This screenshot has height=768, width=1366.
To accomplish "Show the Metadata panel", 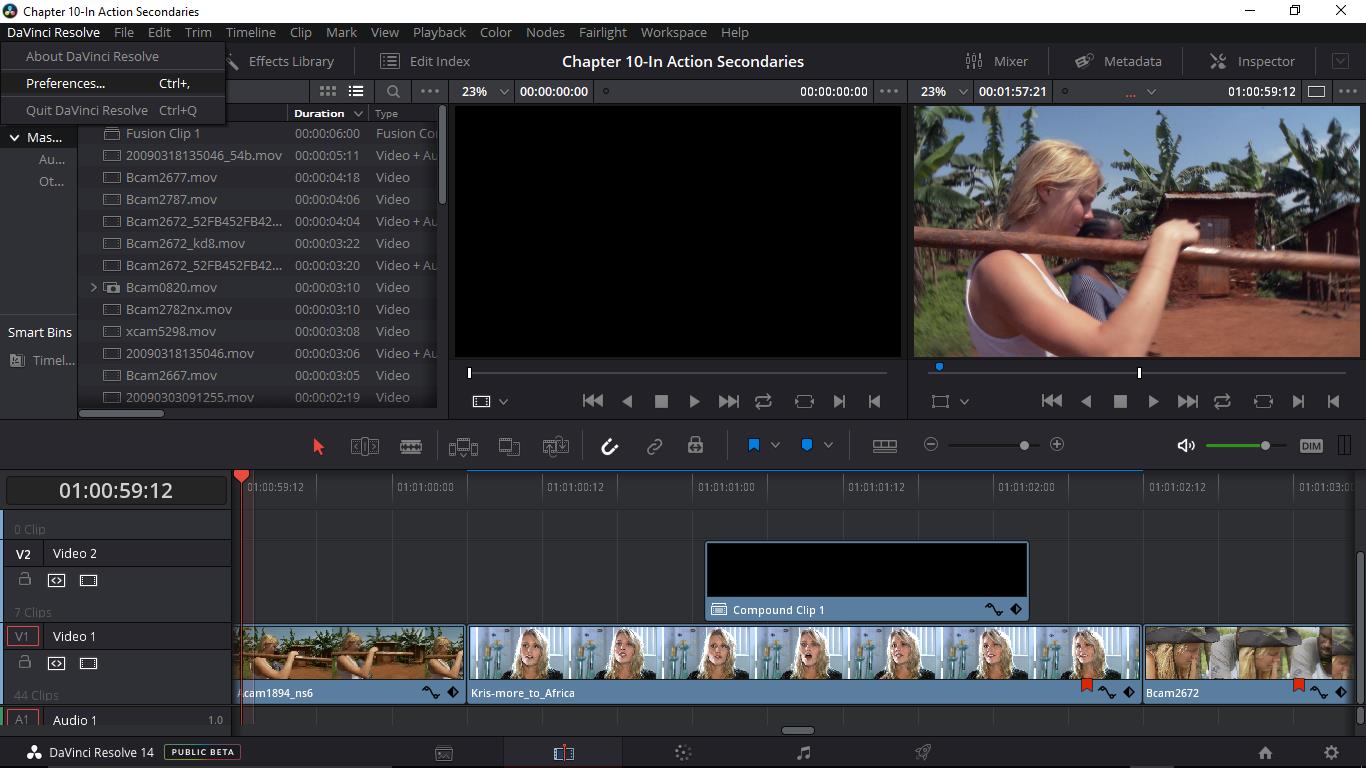I will (x=1117, y=61).
